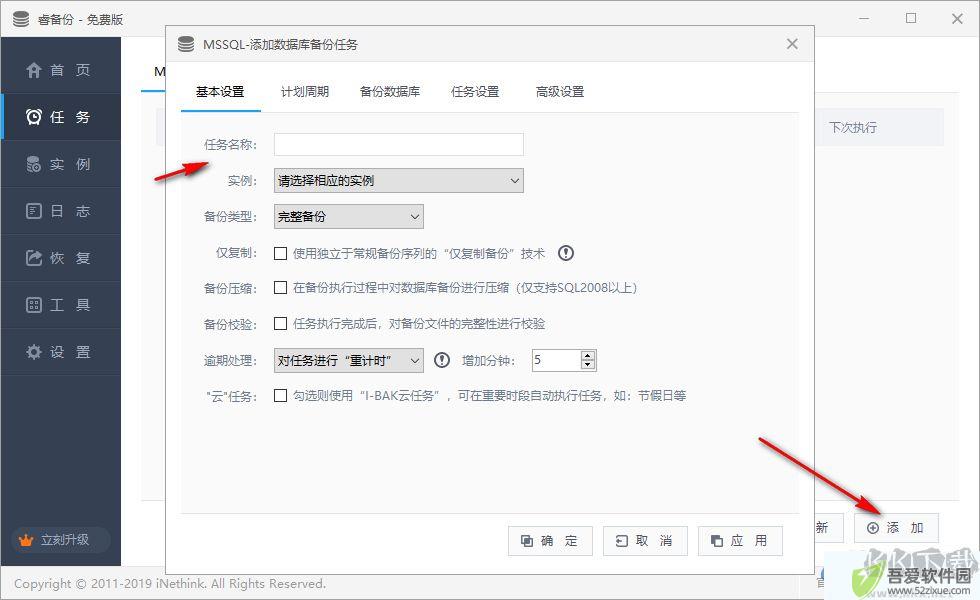Screen dimensions: 980x600
Task: Open the 设置 settings sidebar item
Action: [61, 352]
